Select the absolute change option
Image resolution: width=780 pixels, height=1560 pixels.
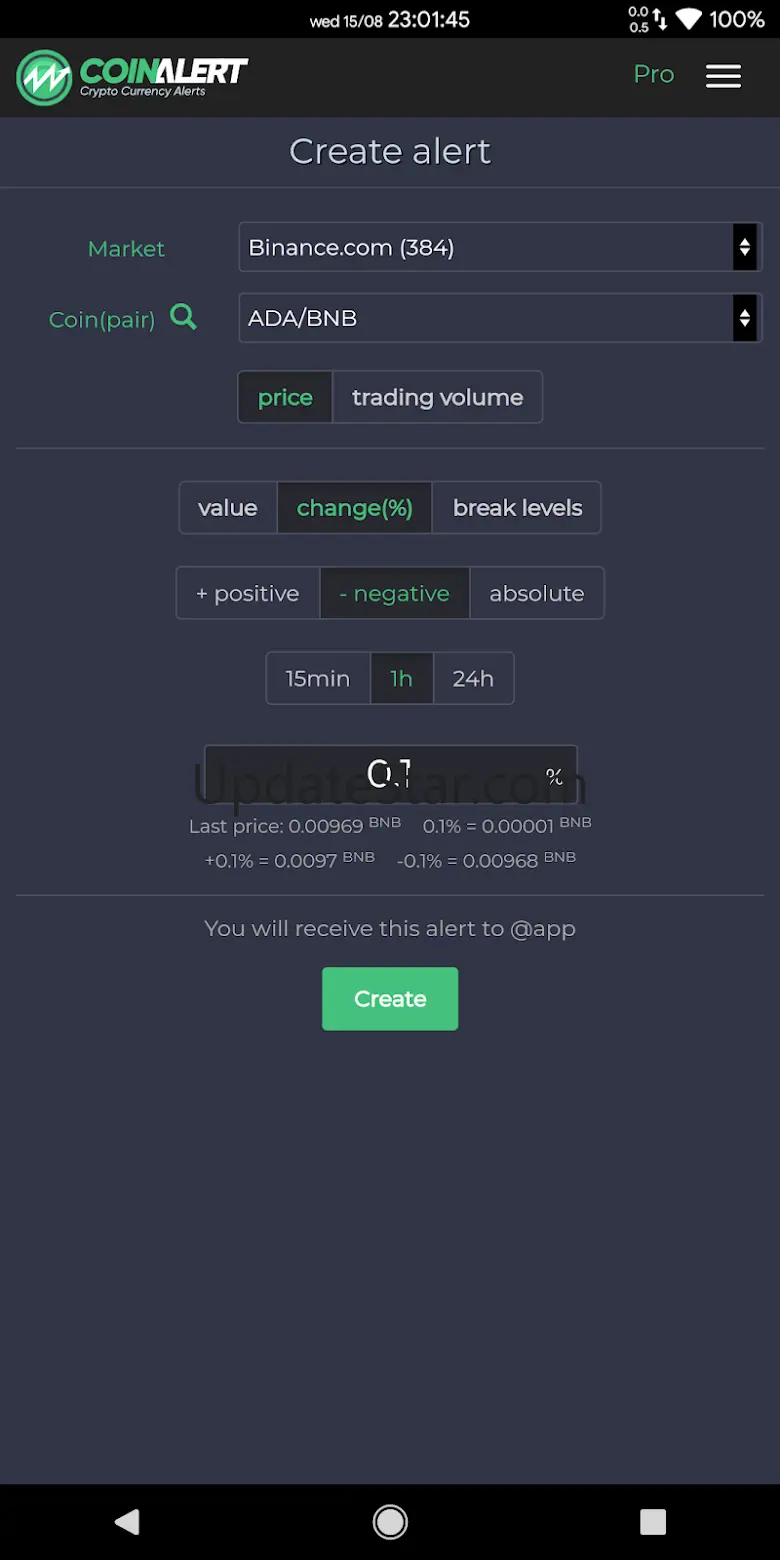(x=536, y=593)
